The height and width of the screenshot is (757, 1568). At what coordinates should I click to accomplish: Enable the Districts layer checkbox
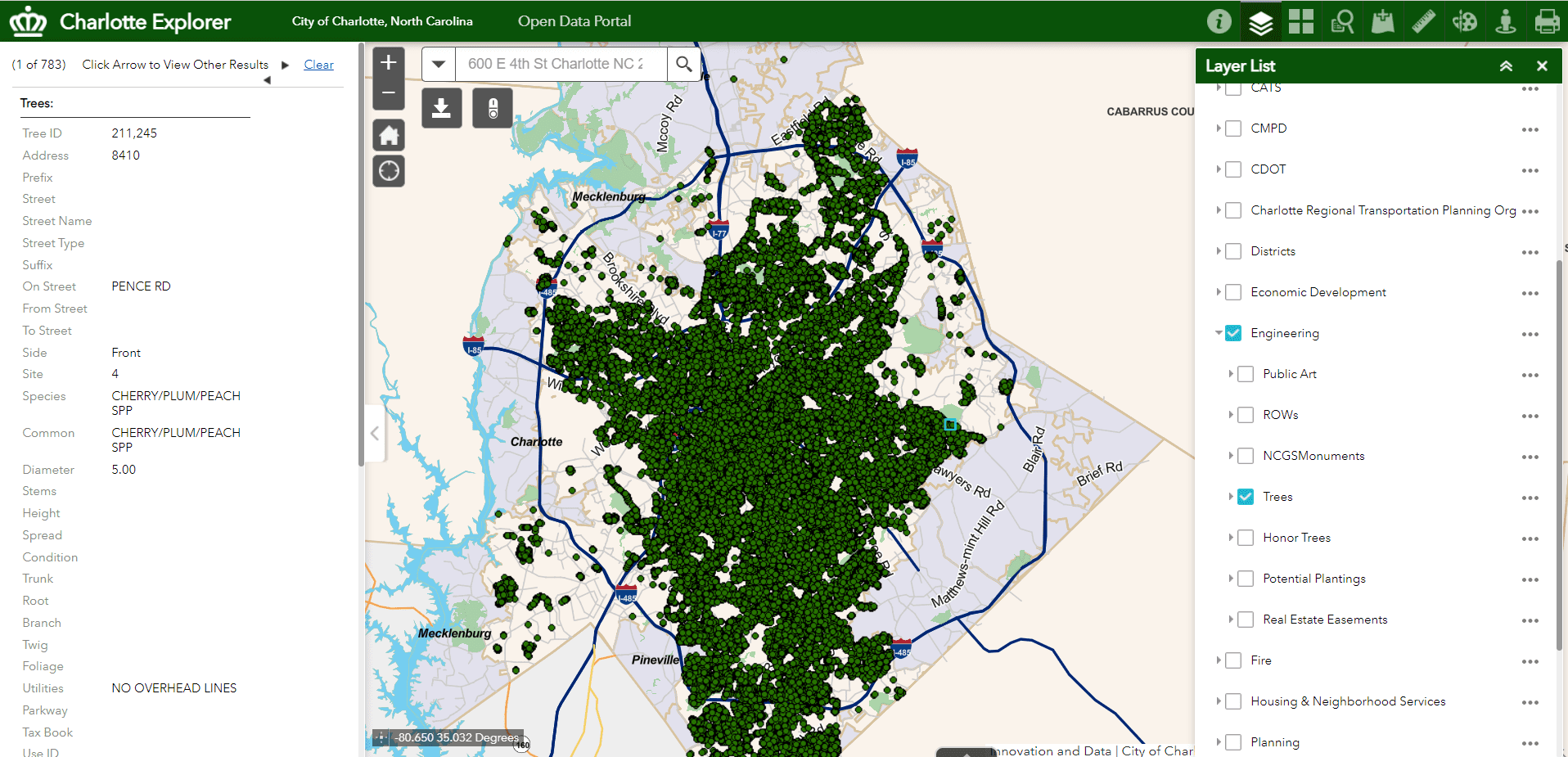click(1233, 251)
